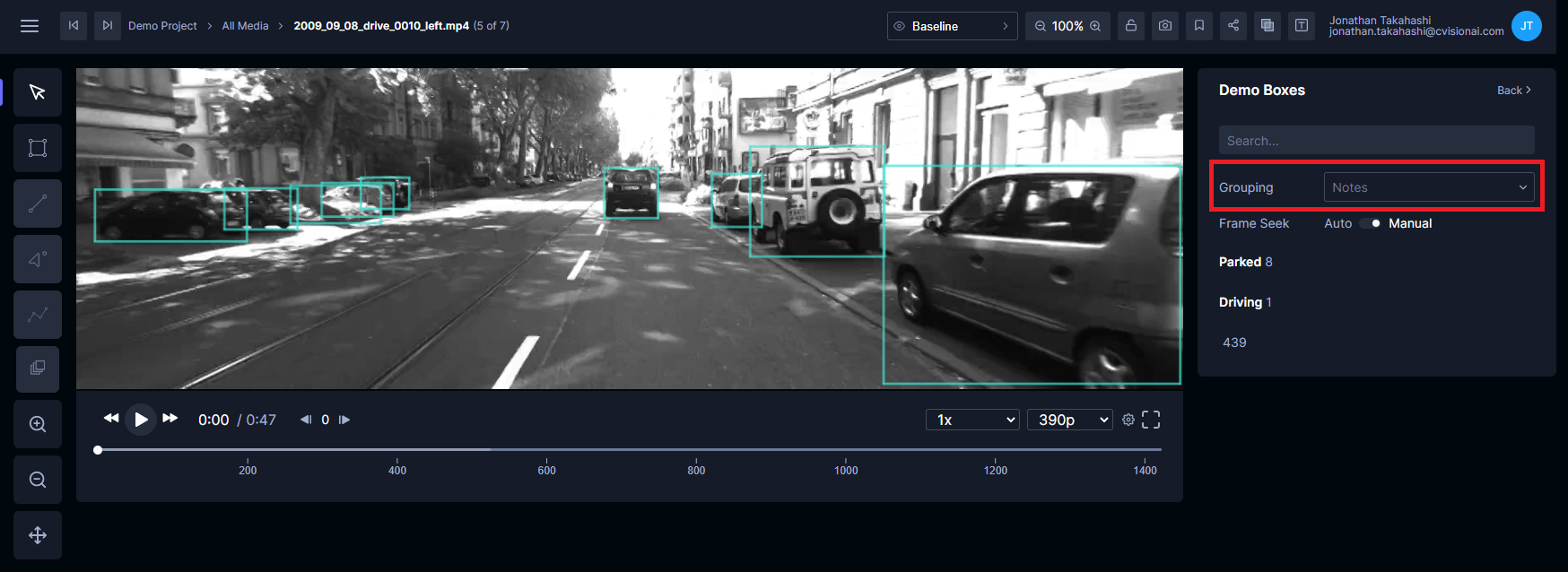Select the pointer selection tool
The width and height of the screenshot is (1568, 572).
(38, 92)
